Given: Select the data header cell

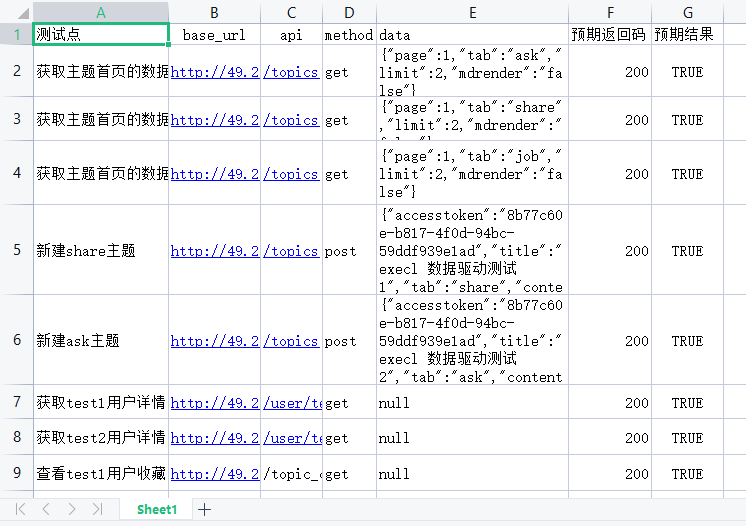Looking at the screenshot, I should pyautogui.click(x=472, y=34).
